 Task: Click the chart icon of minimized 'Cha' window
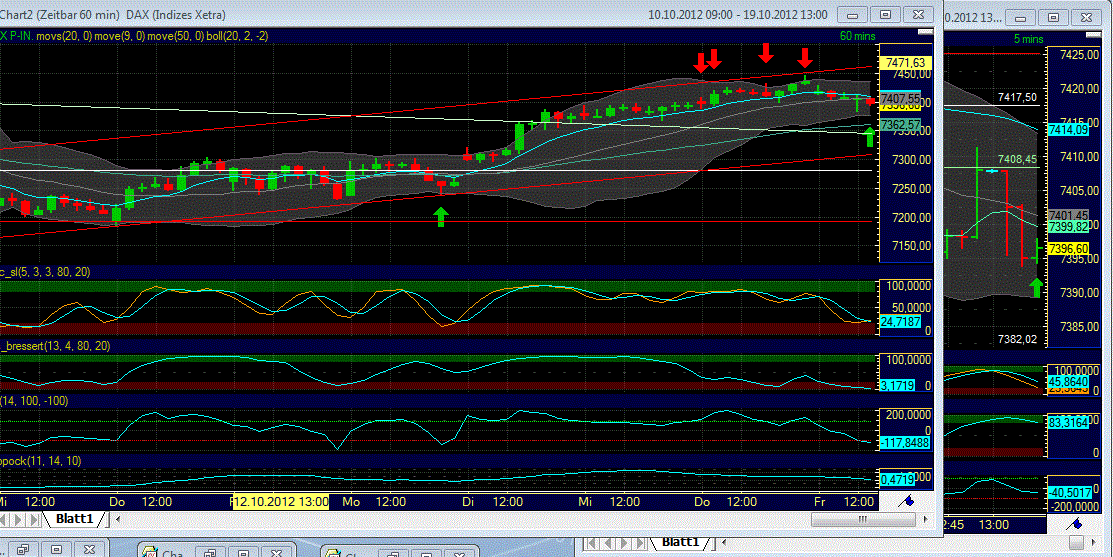(x=150, y=551)
